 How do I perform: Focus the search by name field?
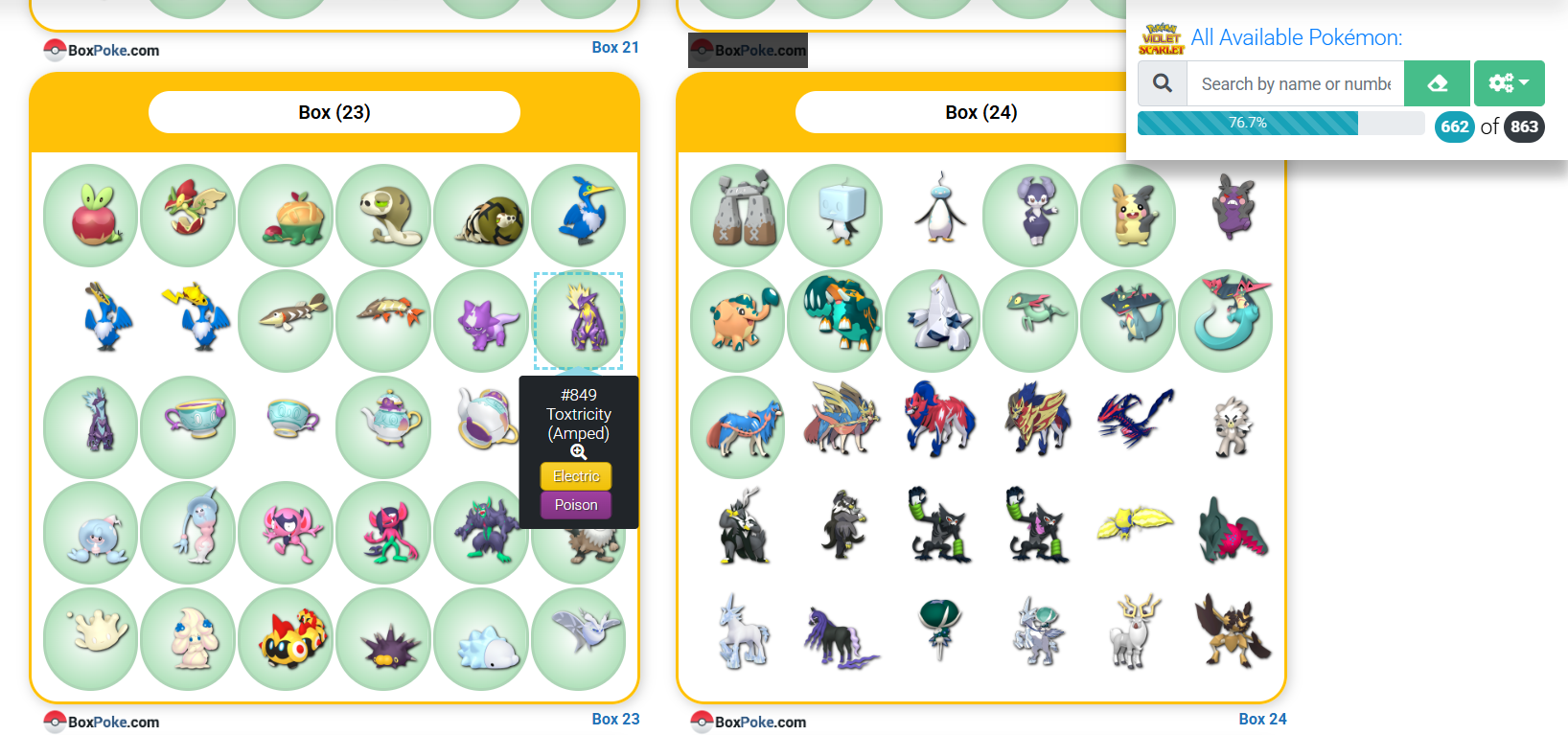1296,83
